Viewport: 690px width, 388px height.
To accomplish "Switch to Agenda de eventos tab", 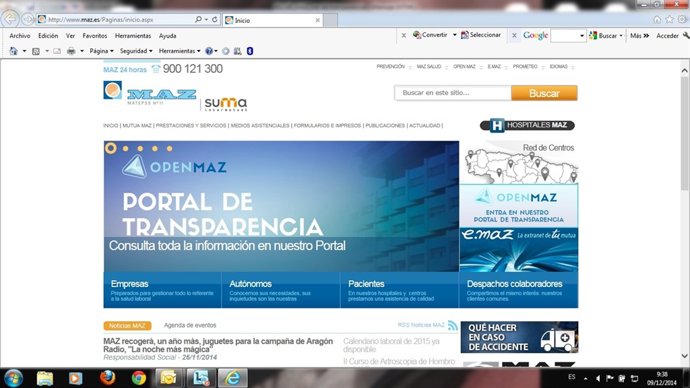I will [x=190, y=325].
